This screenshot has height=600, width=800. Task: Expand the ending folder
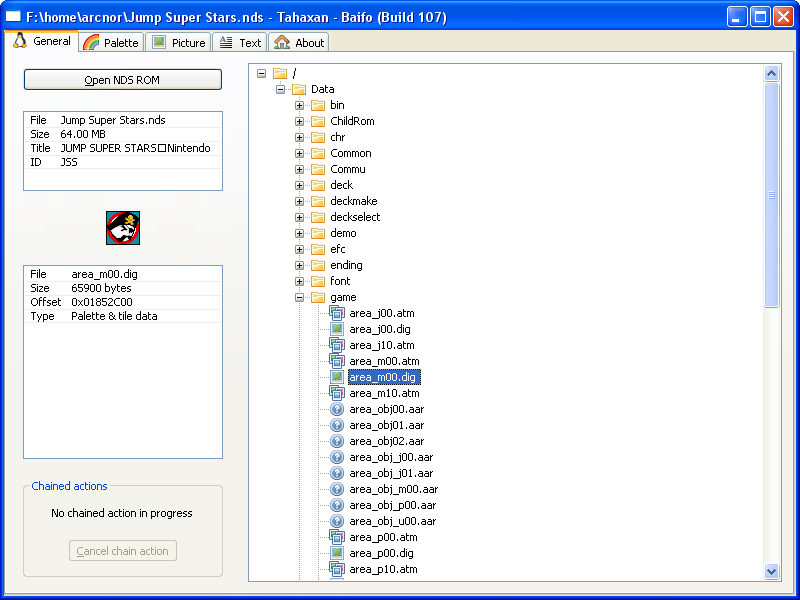(x=299, y=265)
